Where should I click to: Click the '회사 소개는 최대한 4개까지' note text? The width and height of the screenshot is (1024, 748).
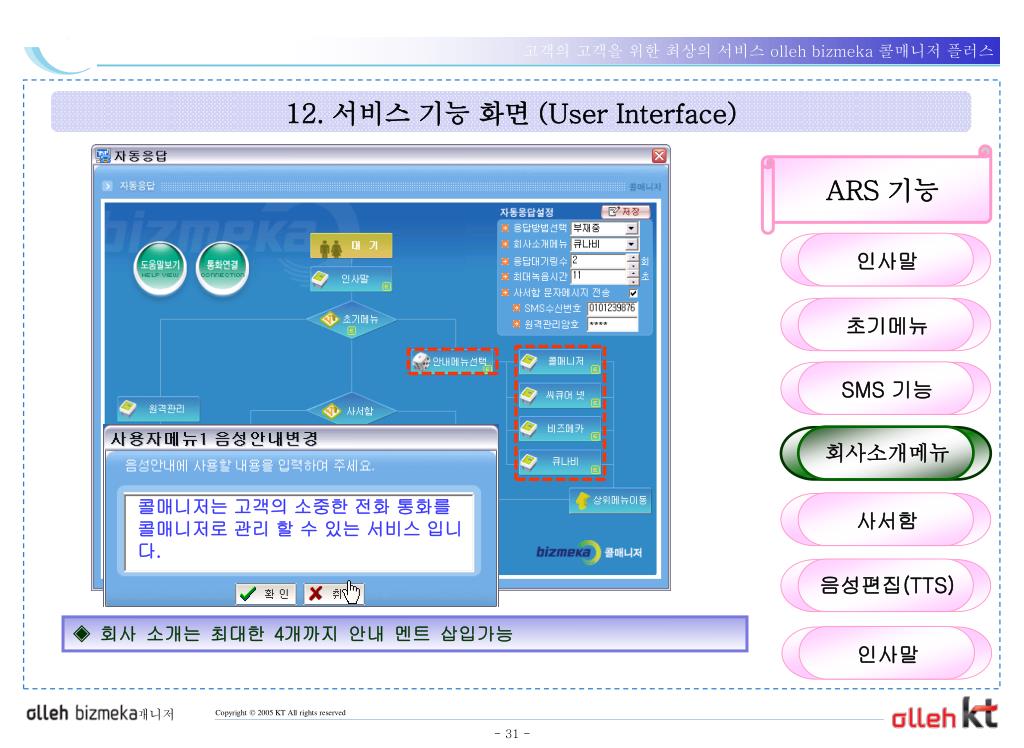pos(306,634)
